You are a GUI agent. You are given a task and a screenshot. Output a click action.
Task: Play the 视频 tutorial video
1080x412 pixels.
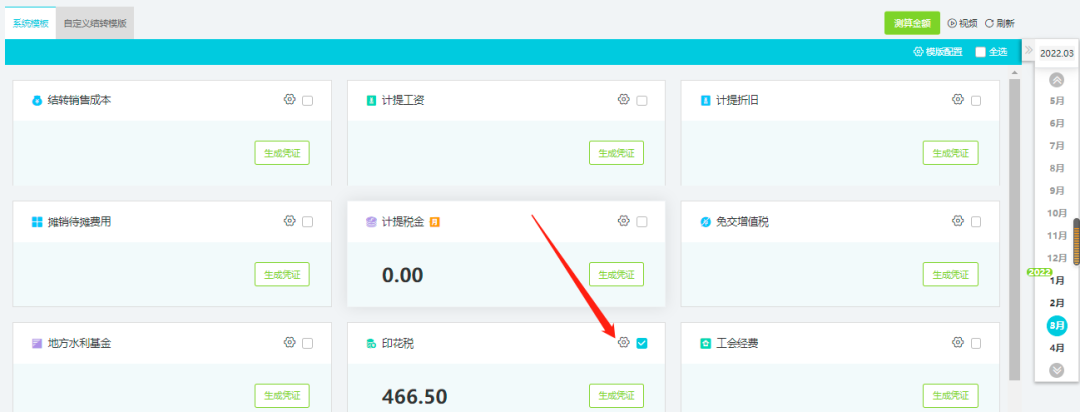(963, 23)
